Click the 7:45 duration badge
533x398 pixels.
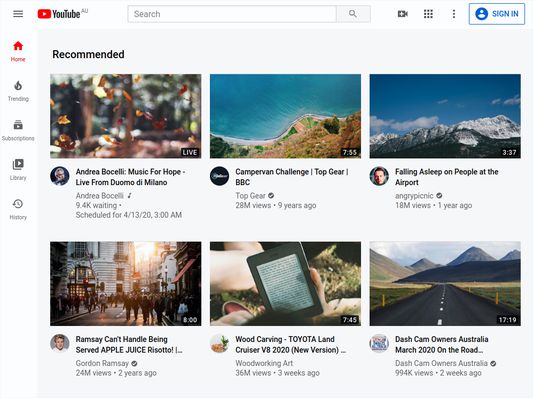[349, 320]
